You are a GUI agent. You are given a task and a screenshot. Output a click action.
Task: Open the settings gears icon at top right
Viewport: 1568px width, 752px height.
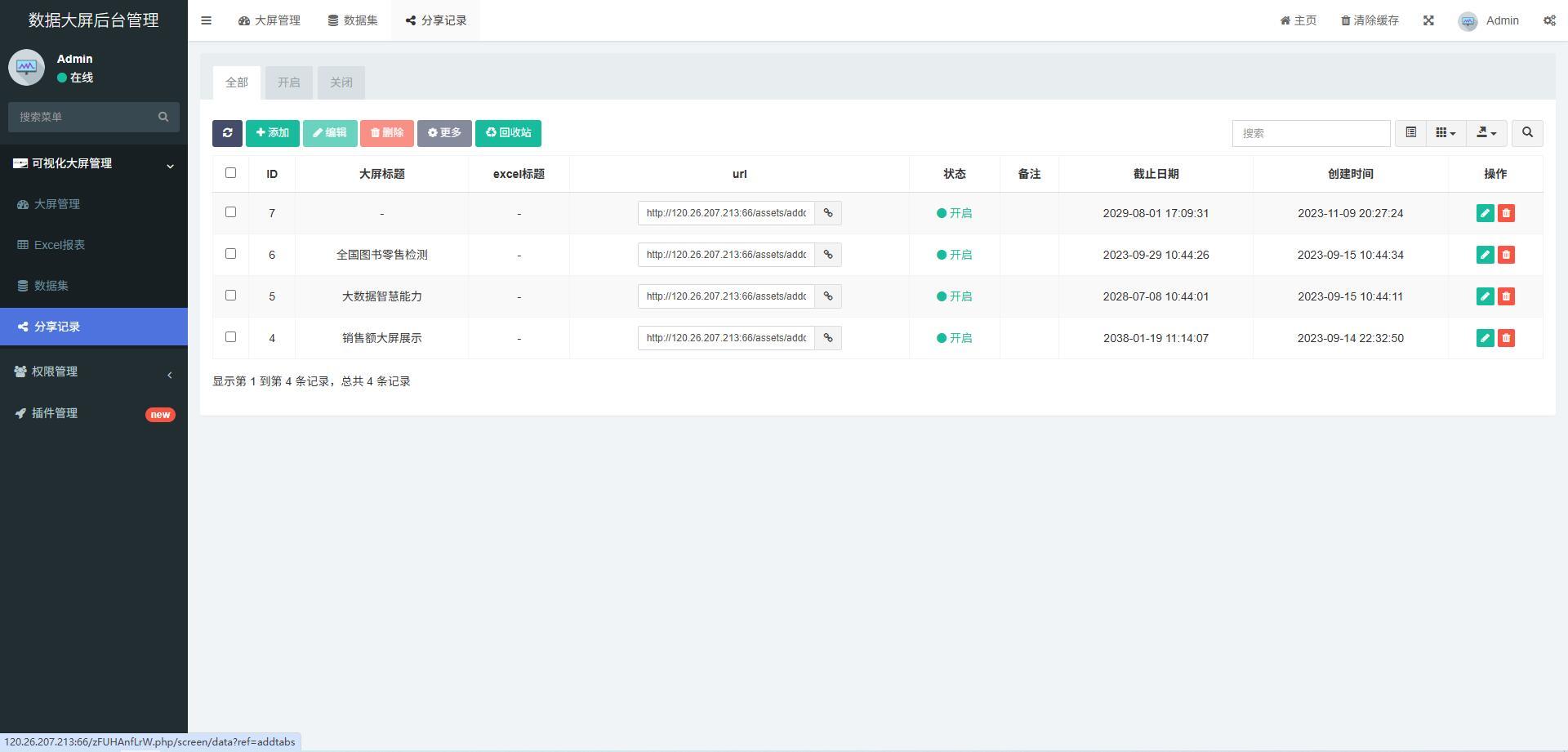(x=1549, y=20)
